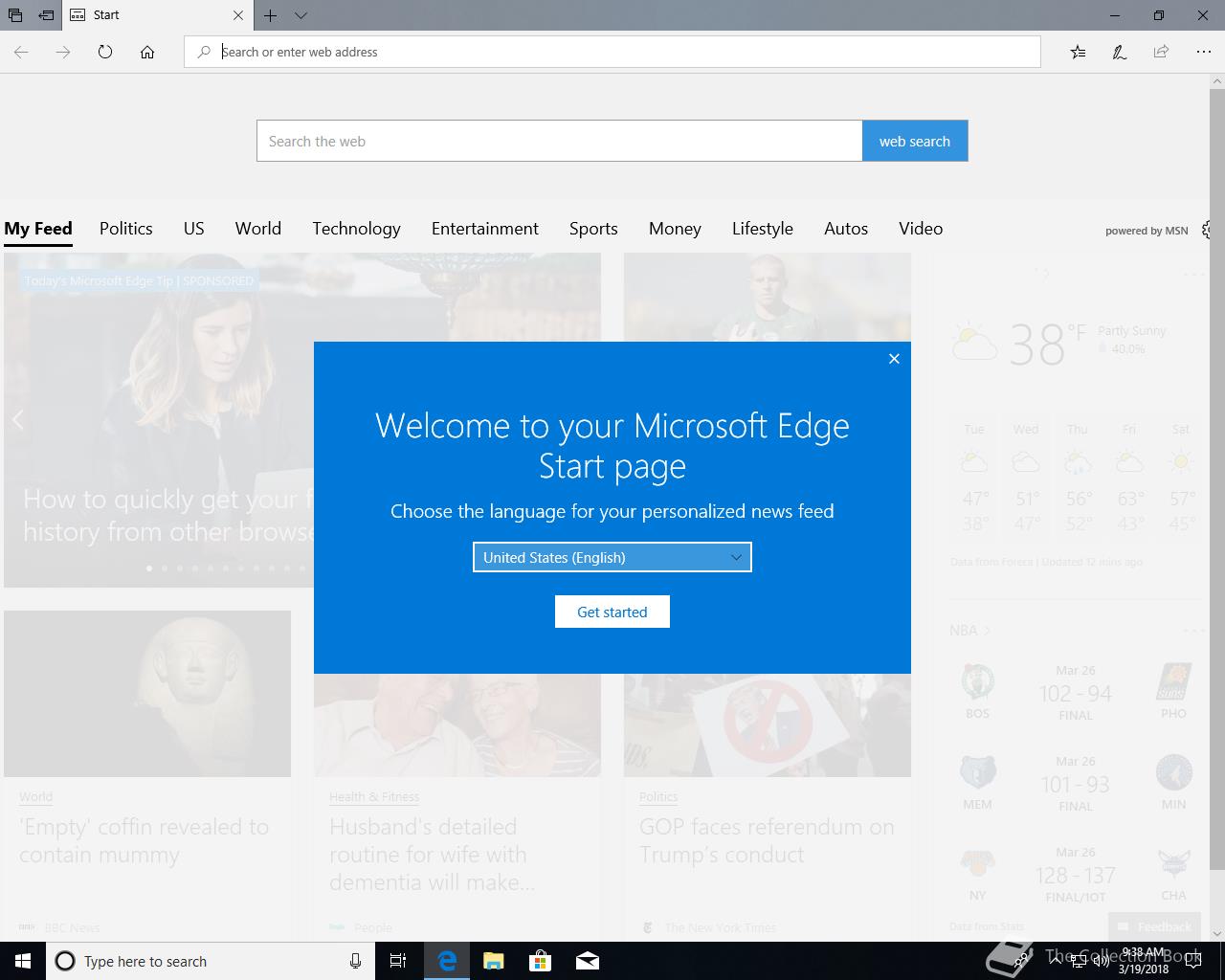Go forward with the forward arrow
The image size is (1225, 980).
(63, 52)
